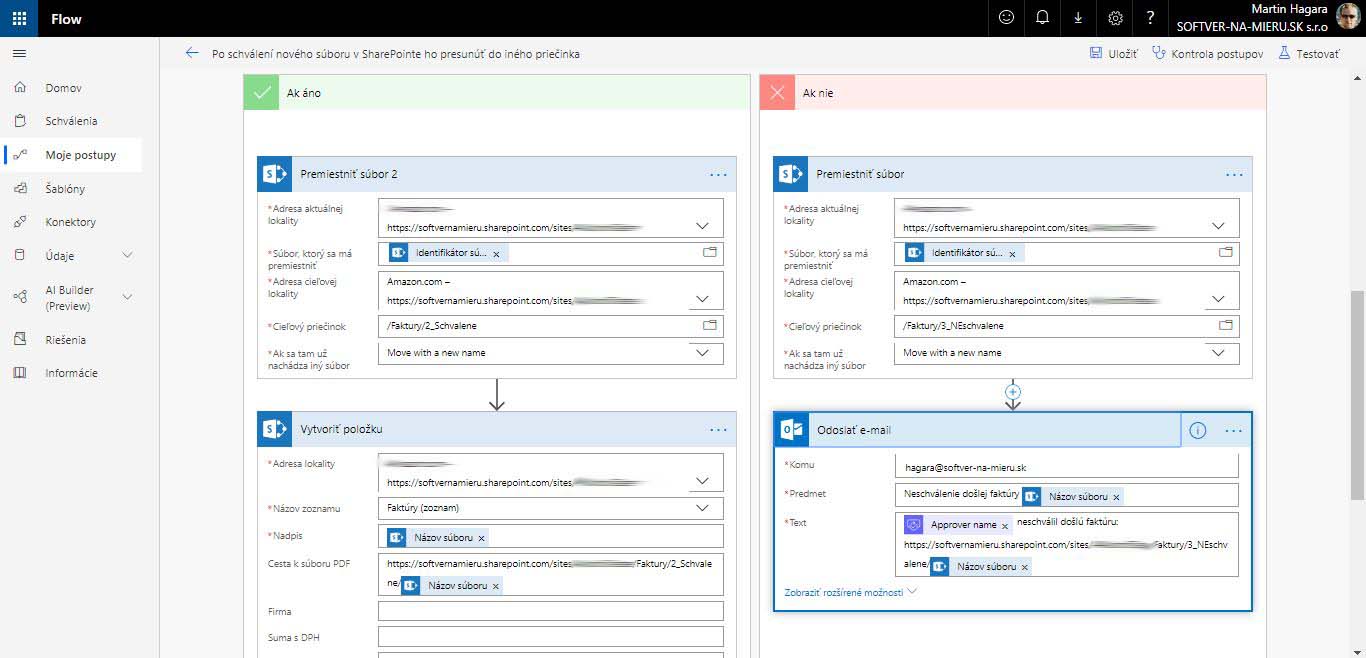
Task: Go back using the left arrow
Action: (x=192, y=53)
